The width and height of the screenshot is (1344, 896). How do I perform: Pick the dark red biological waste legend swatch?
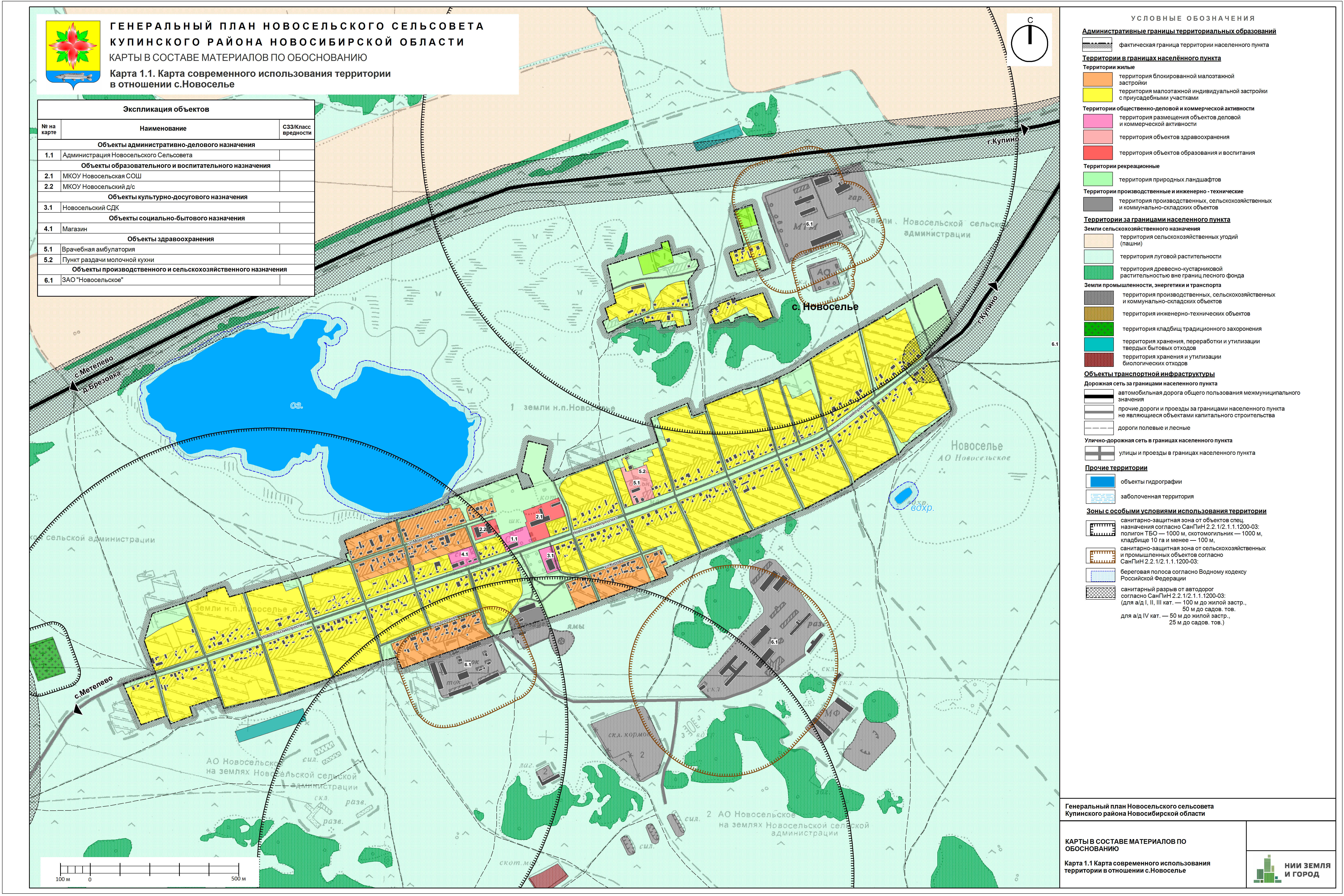[x=1099, y=359]
